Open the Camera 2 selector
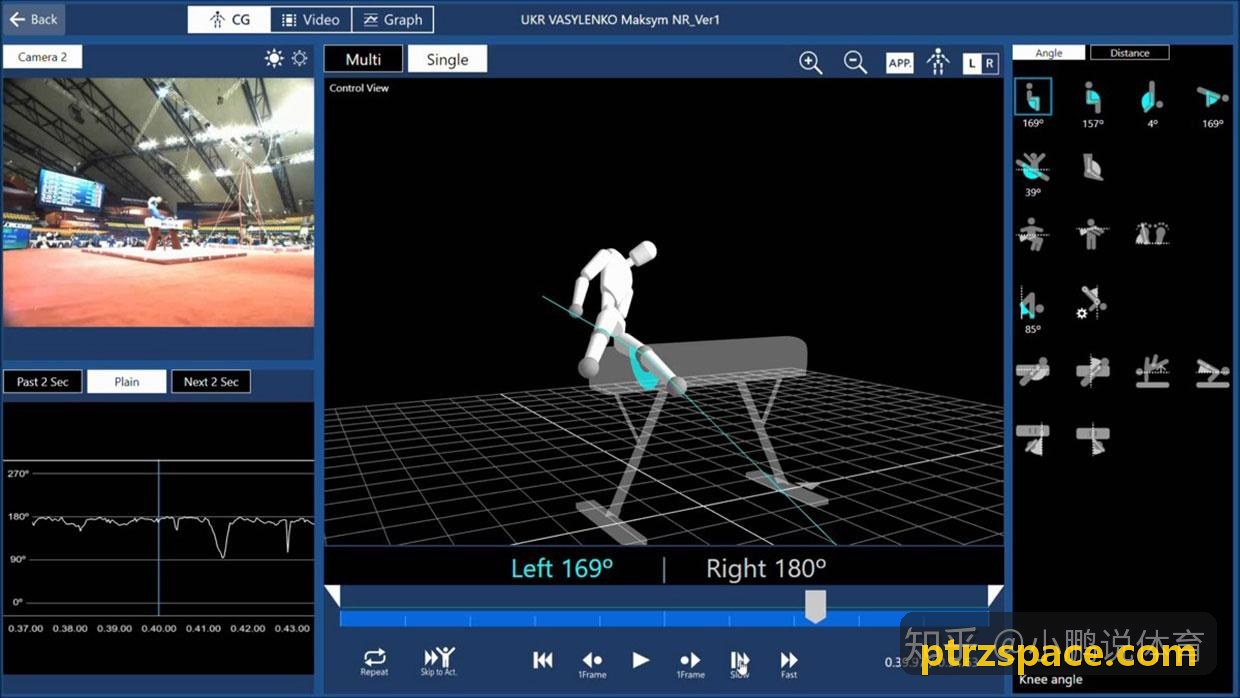This screenshot has width=1240, height=698. point(43,57)
